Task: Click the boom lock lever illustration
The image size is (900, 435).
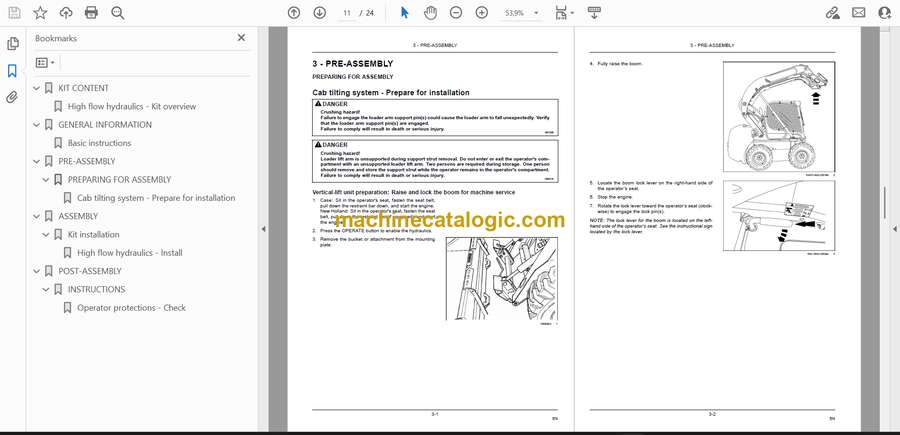Action: click(779, 215)
